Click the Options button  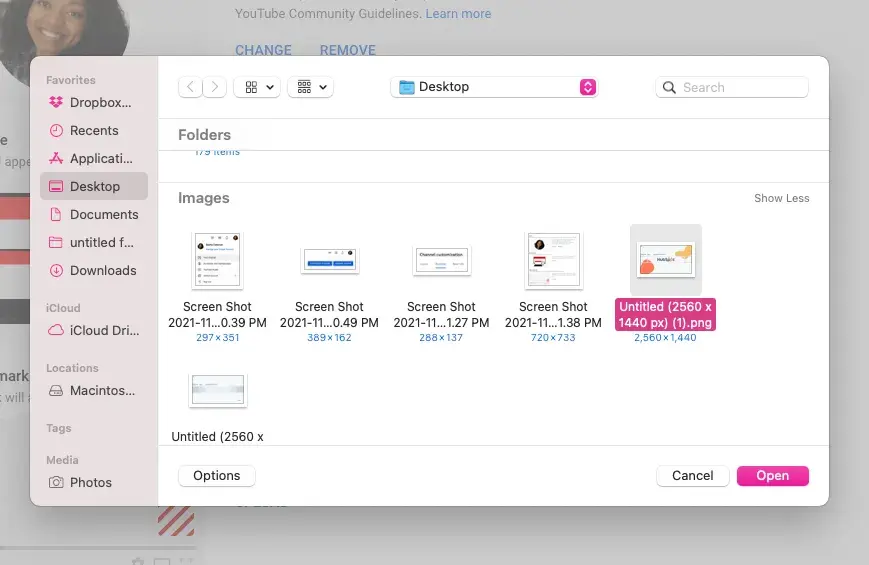point(217,476)
